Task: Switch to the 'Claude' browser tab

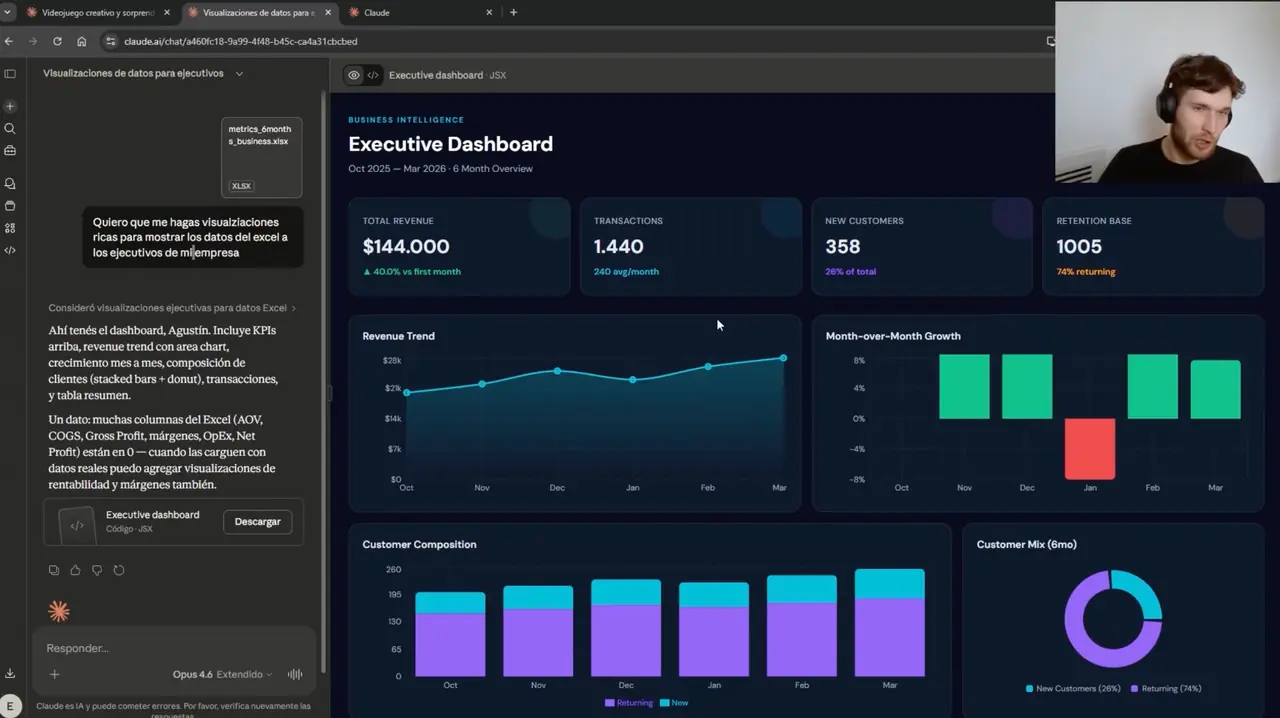Action: point(420,12)
